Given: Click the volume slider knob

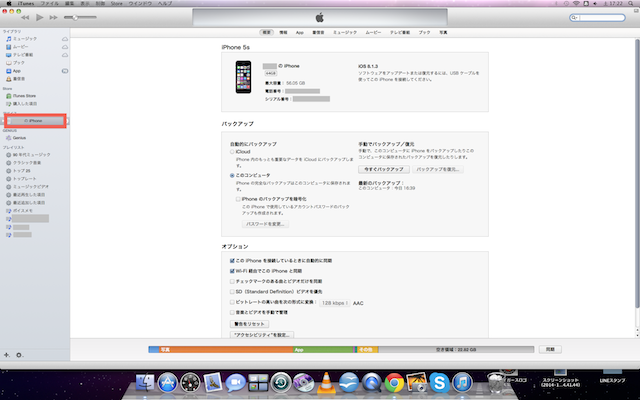Looking at the screenshot, I should pyautogui.click(x=76, y=18).
